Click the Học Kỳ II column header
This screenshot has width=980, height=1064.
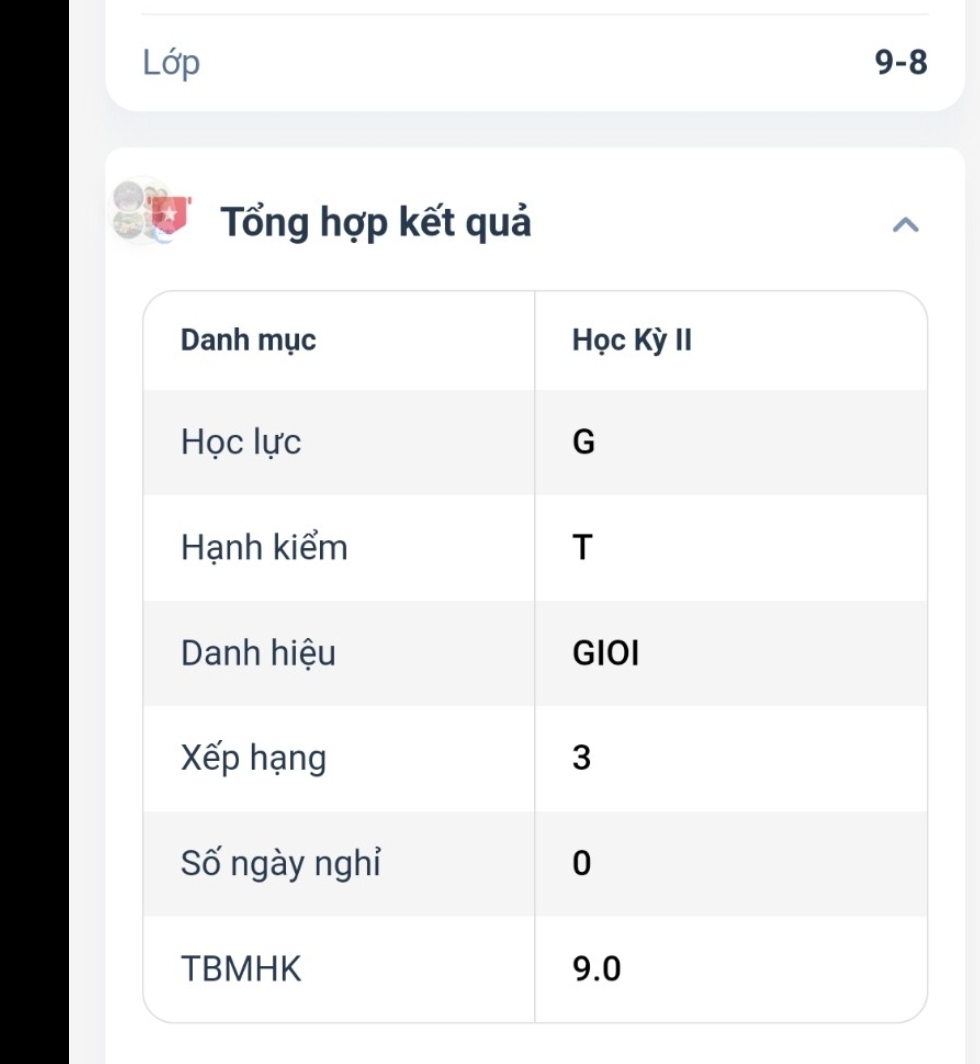click(x=632, y=340)
